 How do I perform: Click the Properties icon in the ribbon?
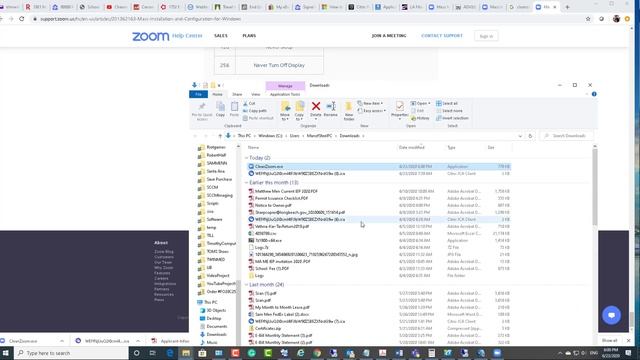pos(400,107)
